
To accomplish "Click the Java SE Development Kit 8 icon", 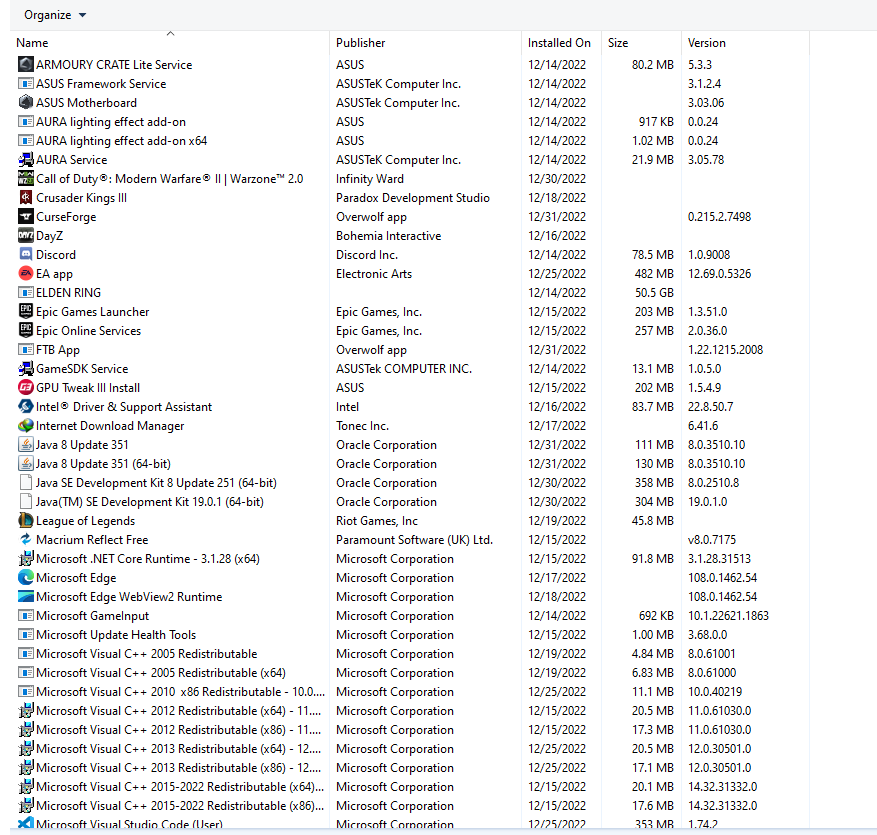I will (26, 483).
